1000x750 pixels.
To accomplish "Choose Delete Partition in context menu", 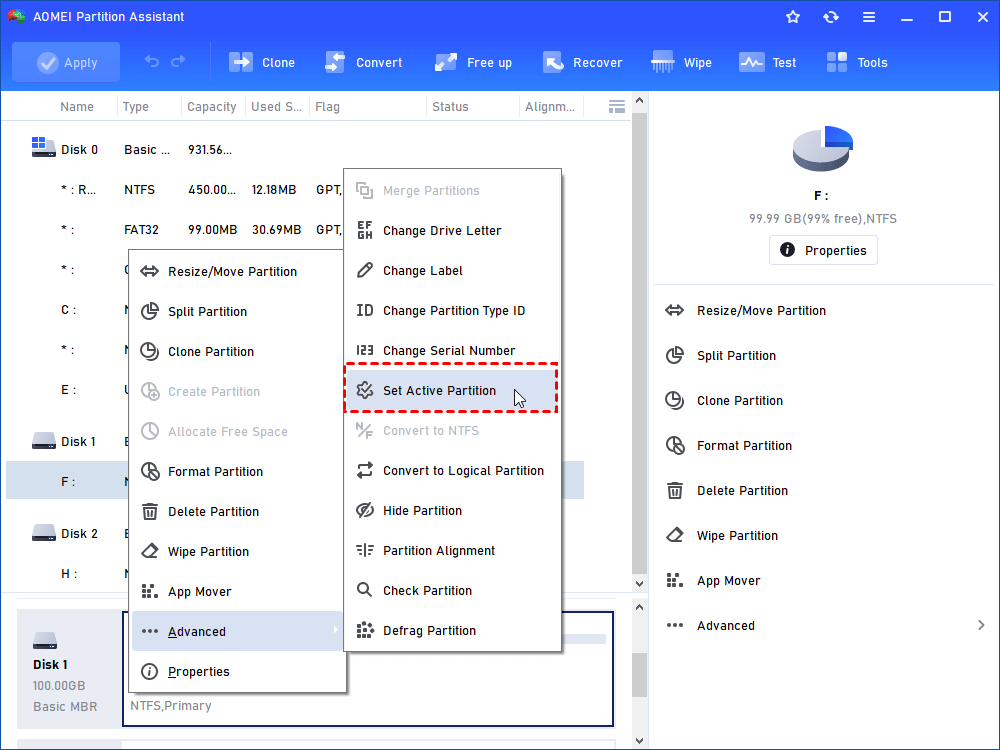I will [x=237, y=511].
